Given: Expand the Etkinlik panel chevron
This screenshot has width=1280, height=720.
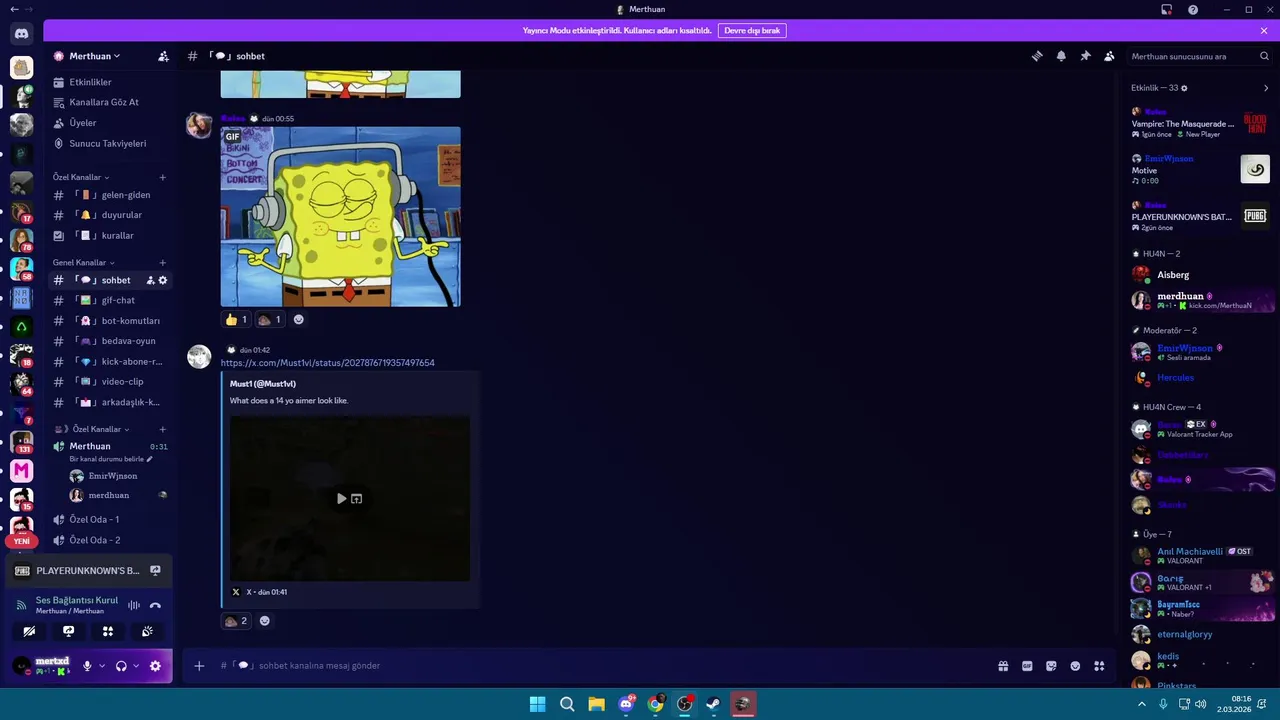Looking at the screenshot, I should click(x=1266, y=88).
